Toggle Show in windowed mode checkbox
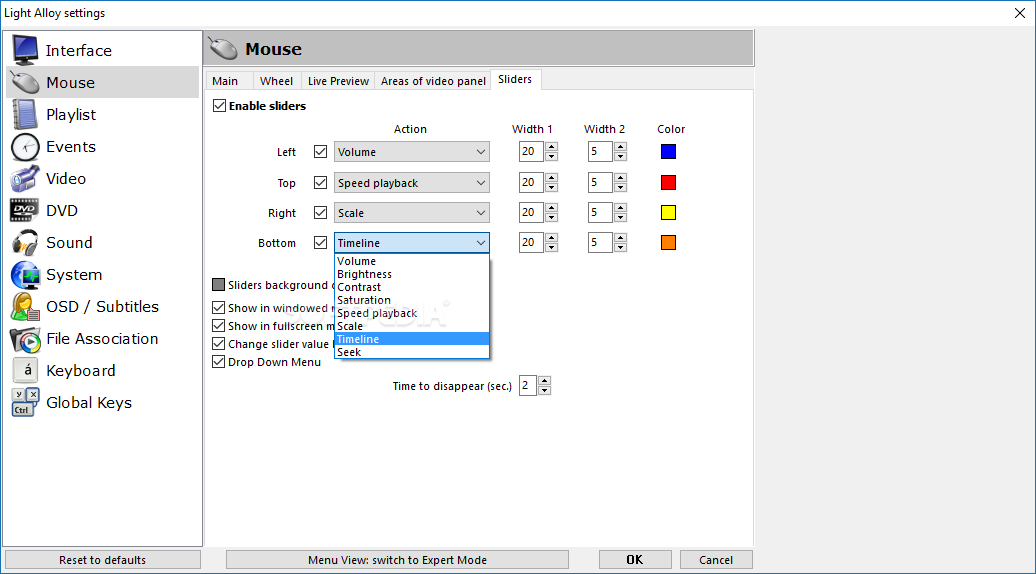Viewport: 1036px width, 574px height. [x=219, y=308]
